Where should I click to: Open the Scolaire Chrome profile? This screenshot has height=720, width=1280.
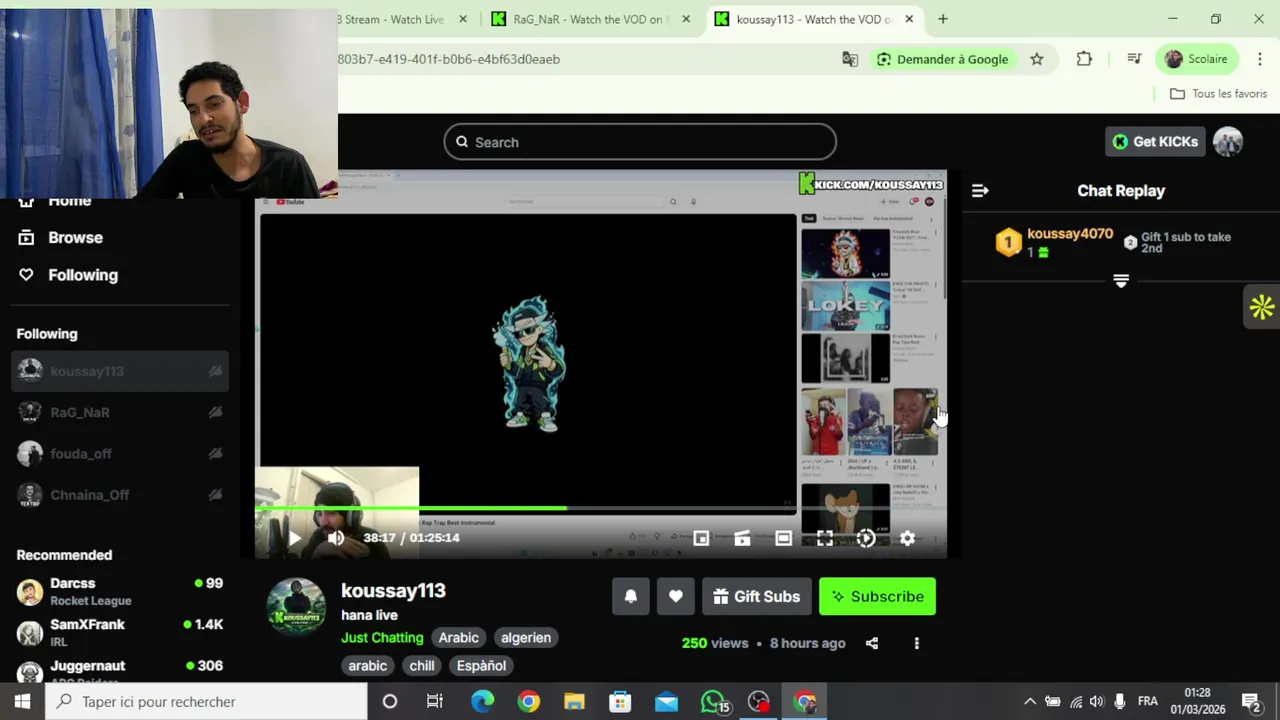click(1196, 59)
